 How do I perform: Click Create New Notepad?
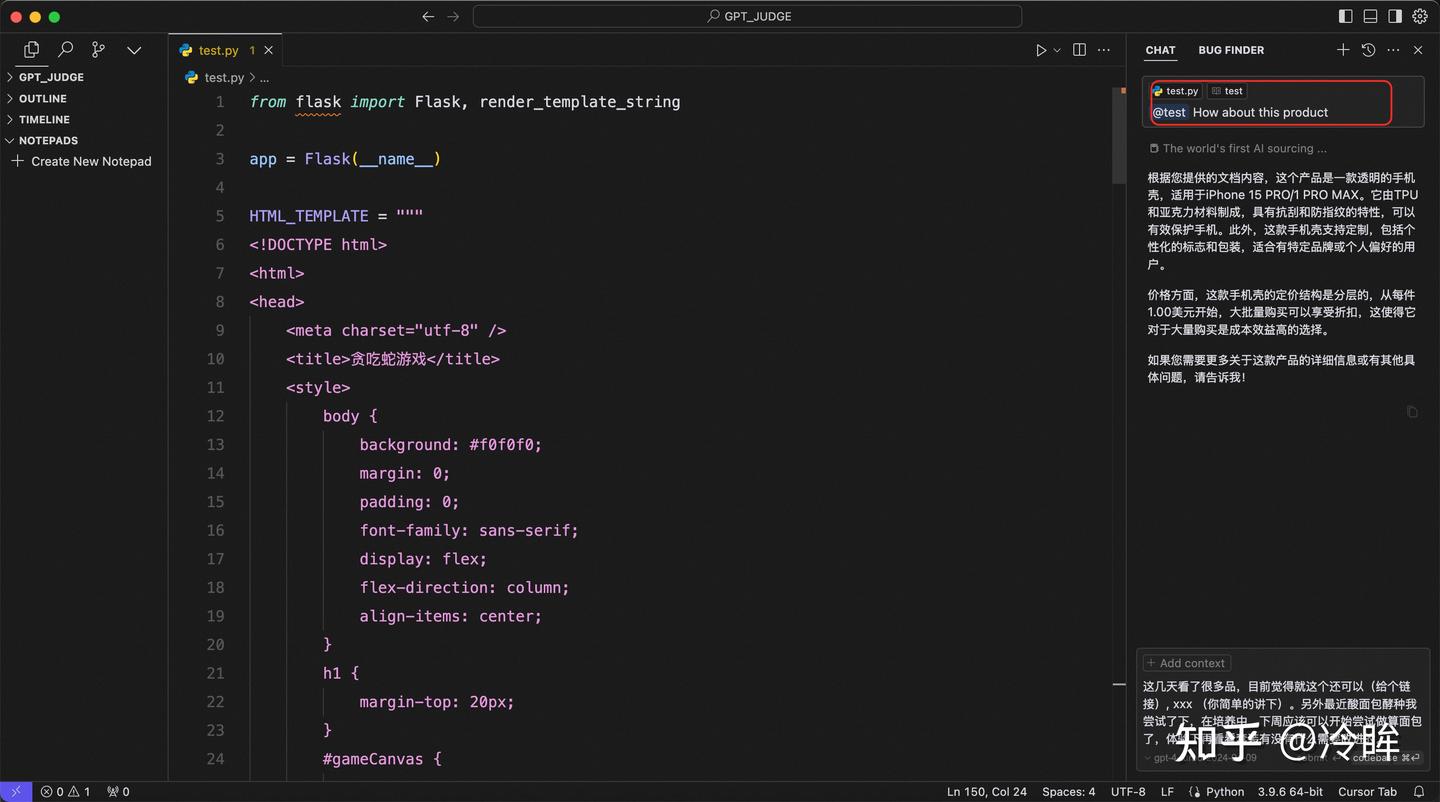(x=90, y=161)
